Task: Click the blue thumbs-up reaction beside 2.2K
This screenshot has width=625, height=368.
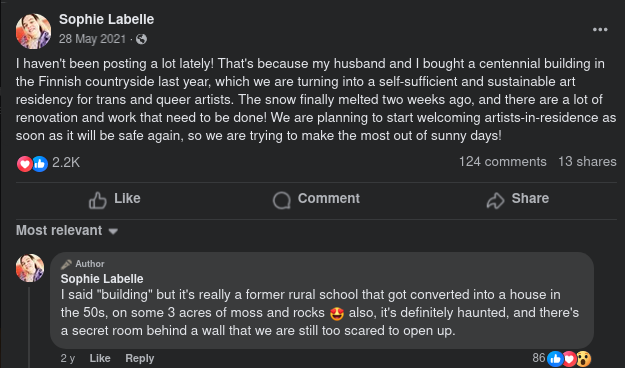Action: [x=40, y=164]
